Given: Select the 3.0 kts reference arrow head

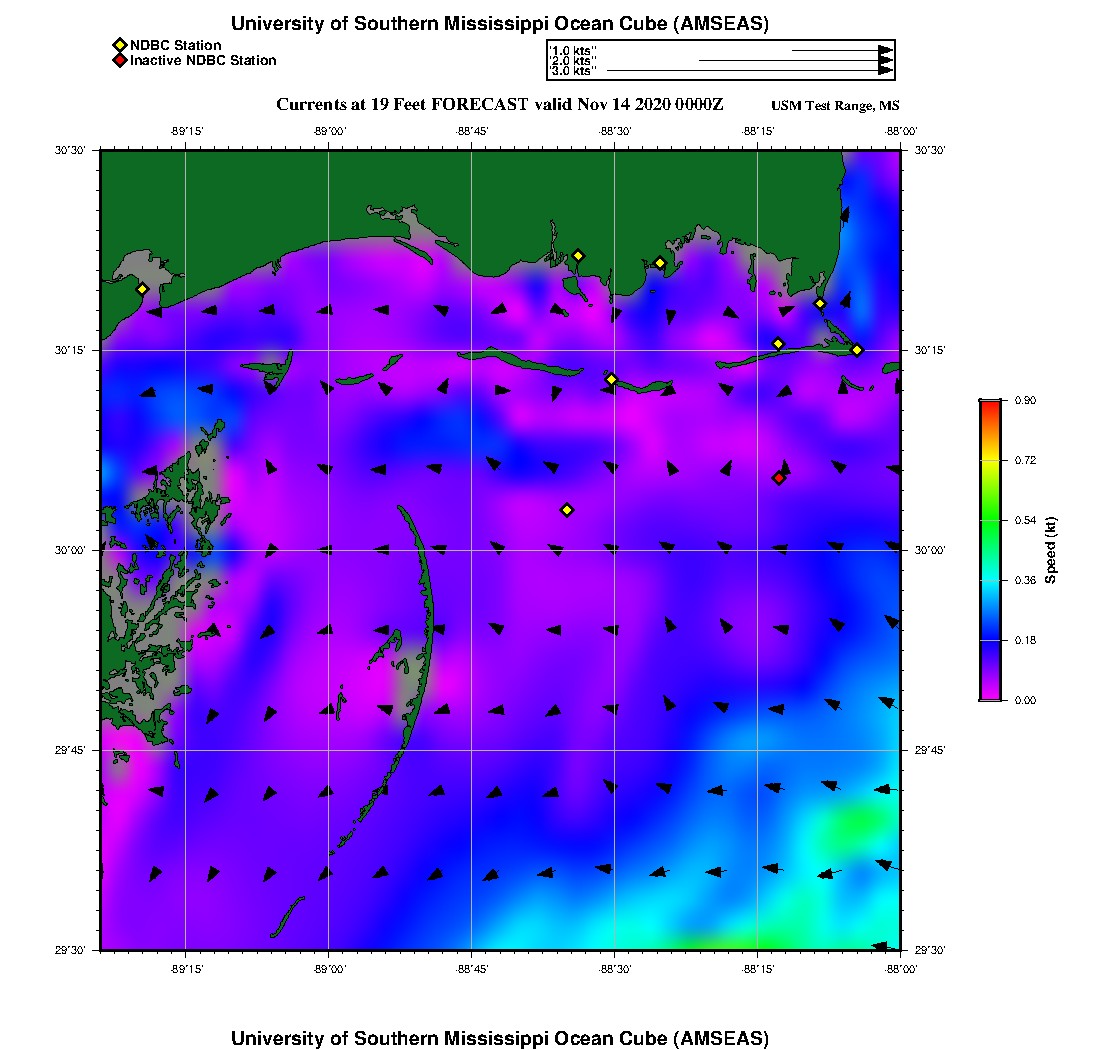Looking at the screenshot, I should (885, 71).
